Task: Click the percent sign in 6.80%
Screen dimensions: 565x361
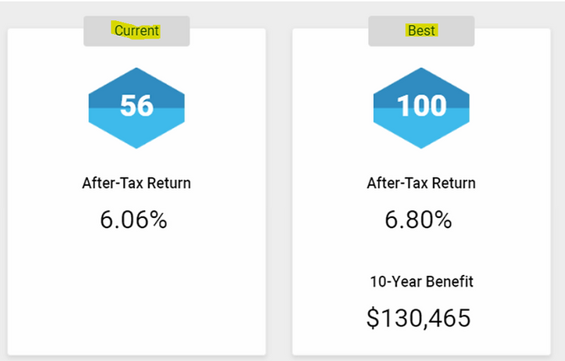Action: (444, 220)
